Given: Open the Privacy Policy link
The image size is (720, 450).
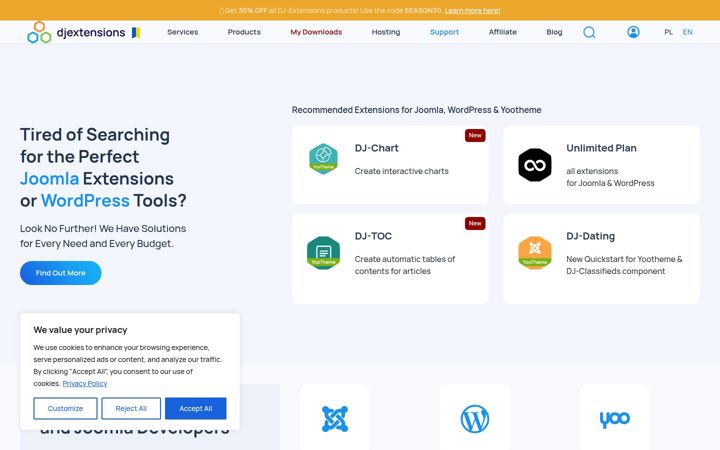Looking at the screenshot, I should (85, 383).
